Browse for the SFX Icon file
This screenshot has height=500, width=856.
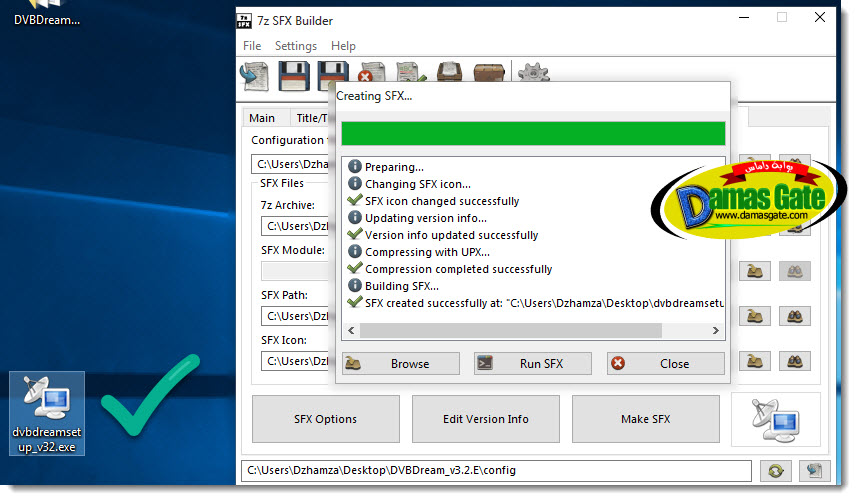tap(754, 361)
